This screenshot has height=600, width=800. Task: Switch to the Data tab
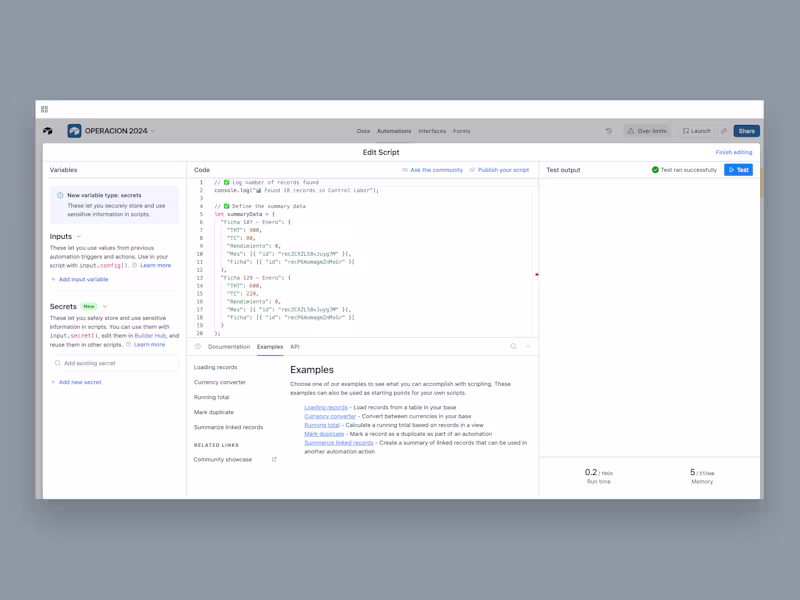(x=363, y=131)
